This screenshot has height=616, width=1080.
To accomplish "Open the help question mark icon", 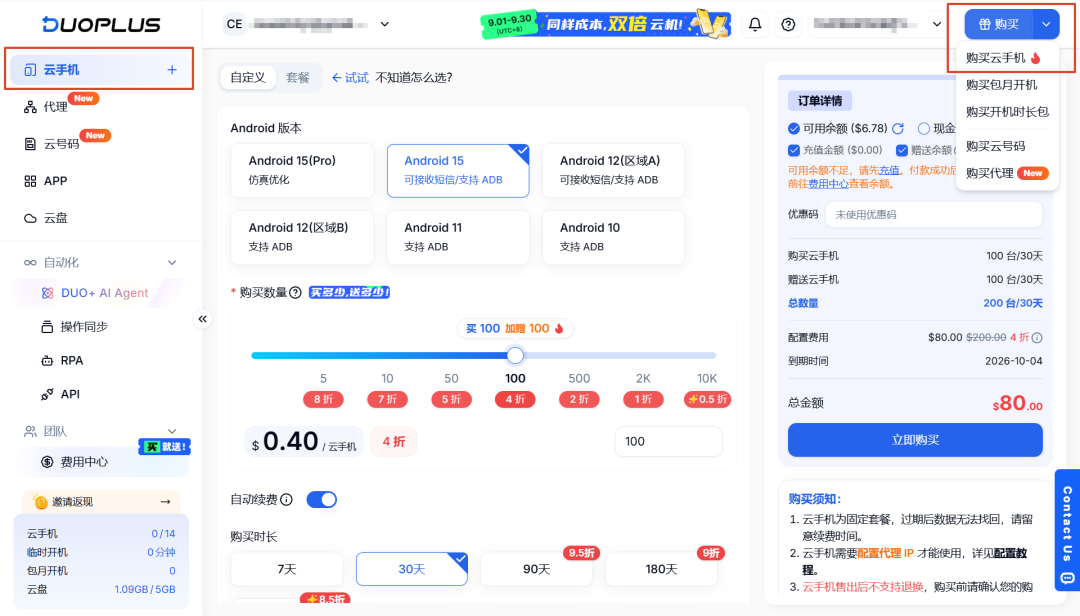I will [x=788, y=24].
